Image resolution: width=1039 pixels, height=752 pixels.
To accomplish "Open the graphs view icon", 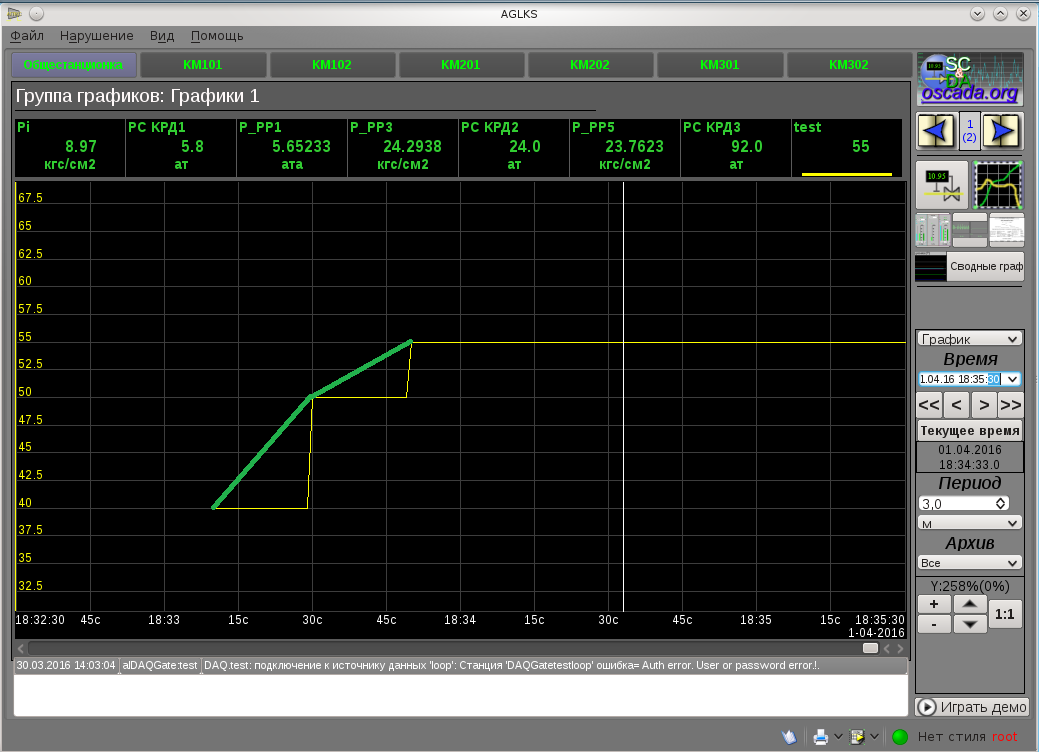I will point(998,184).
